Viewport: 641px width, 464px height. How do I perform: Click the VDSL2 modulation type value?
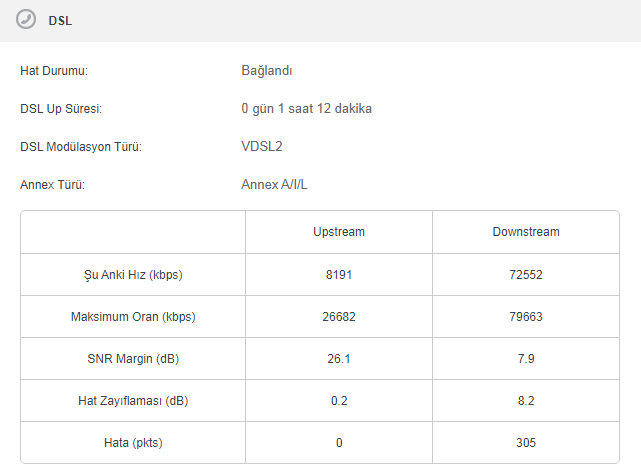coord(262,146)
